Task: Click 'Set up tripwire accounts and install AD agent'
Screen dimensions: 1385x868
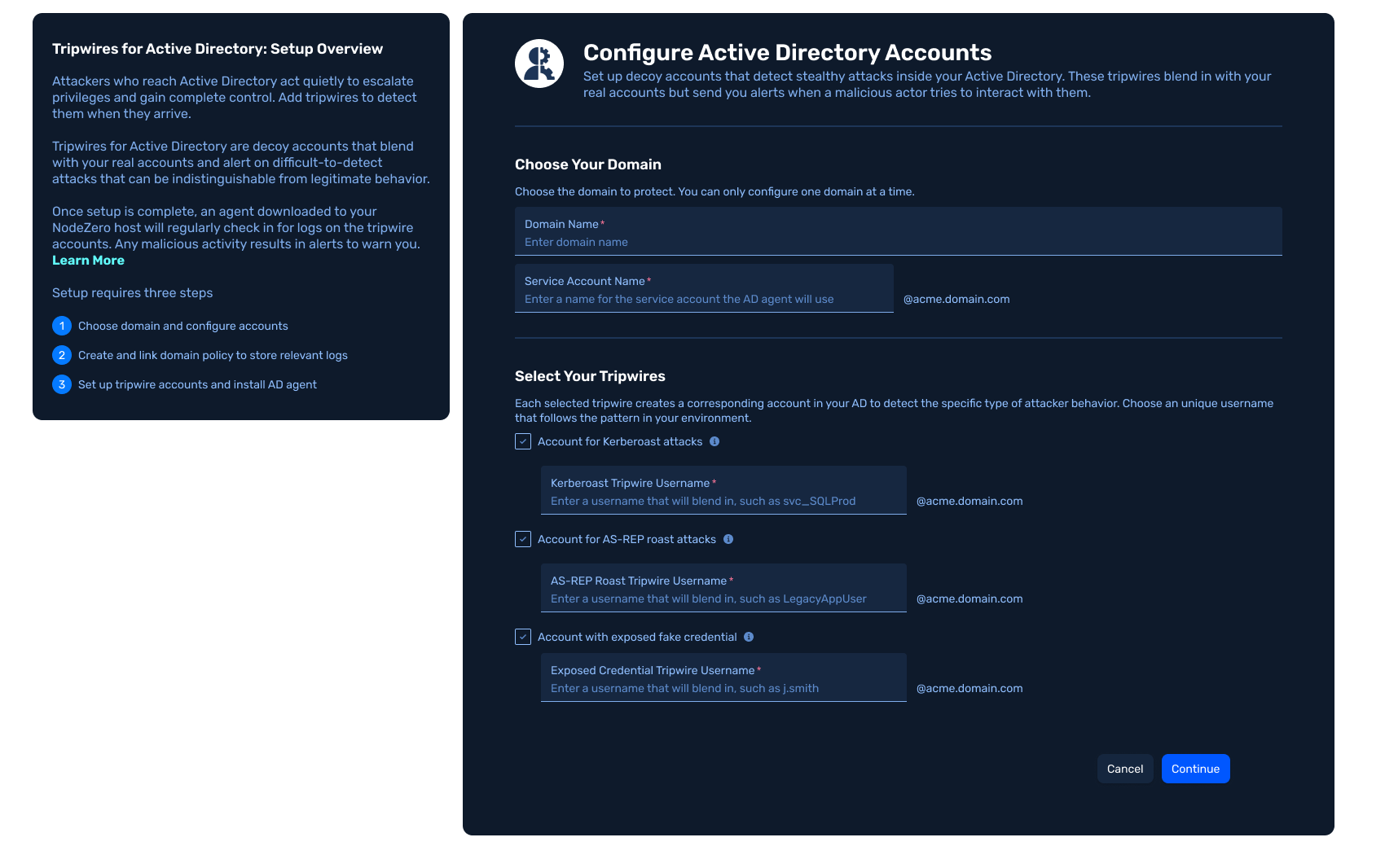Action: [x=197, y=384]
